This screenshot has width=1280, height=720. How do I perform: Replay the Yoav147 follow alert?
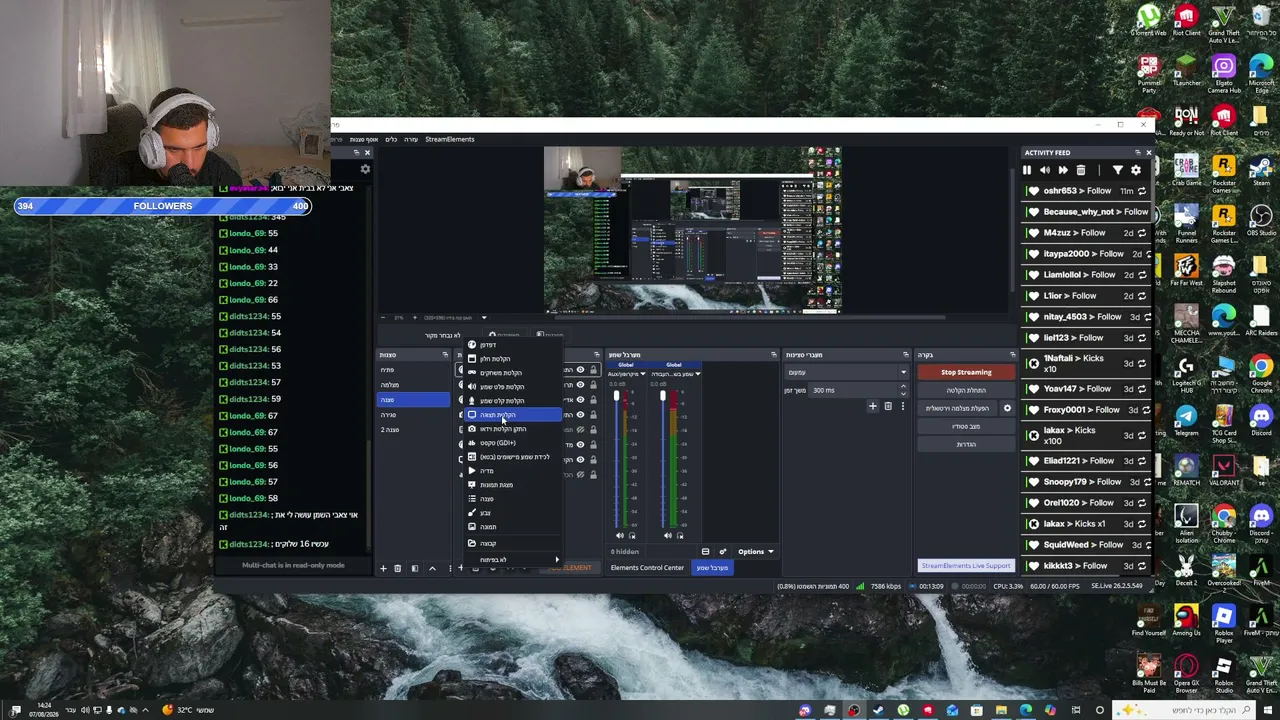point(1142,389)
